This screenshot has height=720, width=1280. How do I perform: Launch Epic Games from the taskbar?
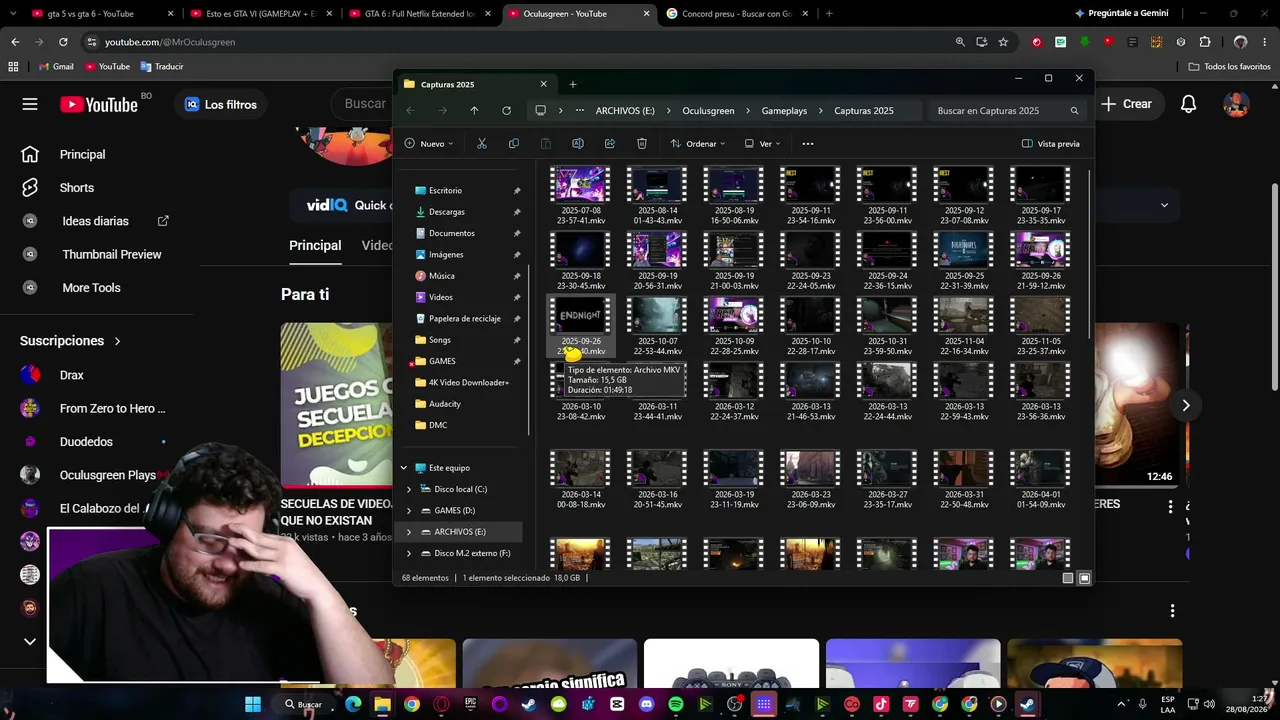pyautogui.click(x=470, y=704)
